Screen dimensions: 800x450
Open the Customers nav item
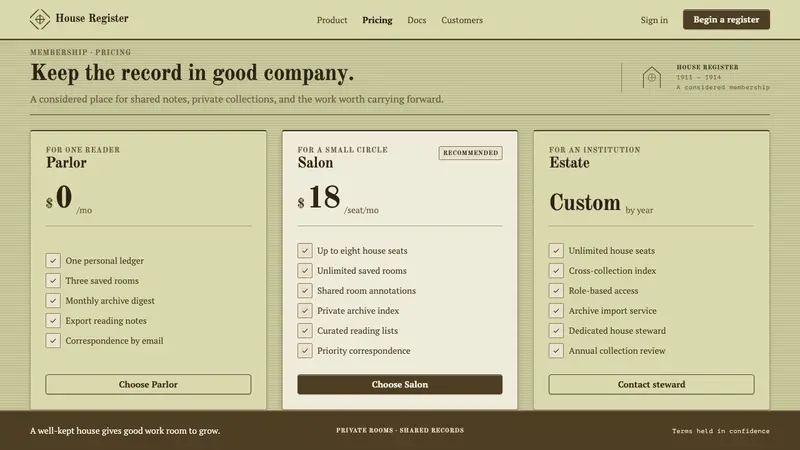(462, 20)
